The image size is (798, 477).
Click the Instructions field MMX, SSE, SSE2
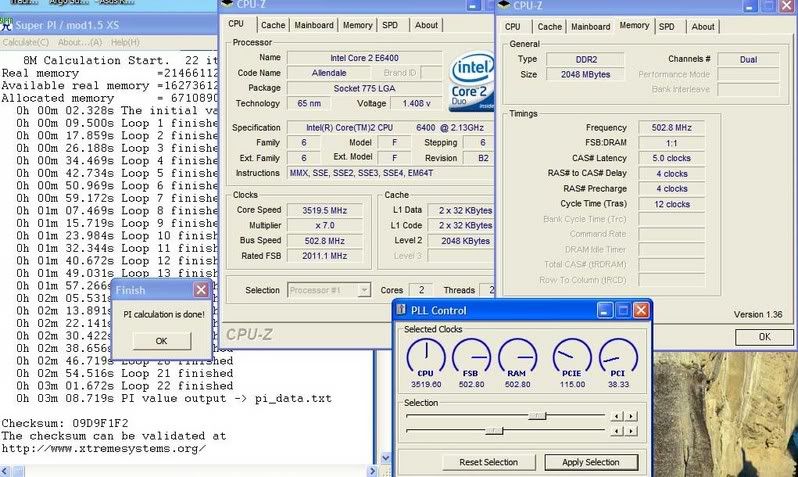coord(390,173)
